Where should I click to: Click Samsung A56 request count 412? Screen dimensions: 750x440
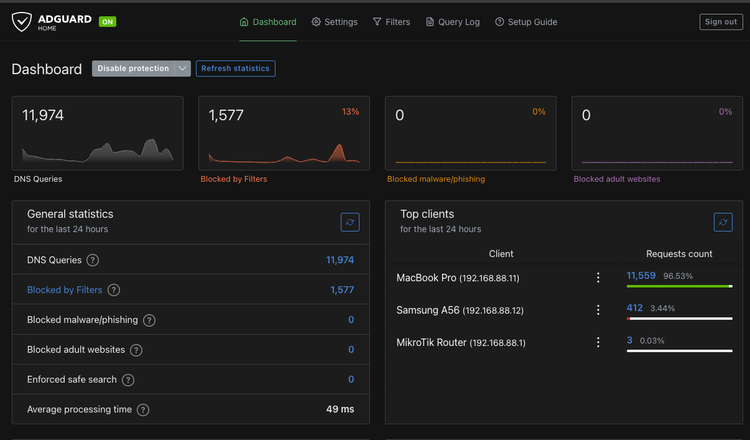pos(635,308)
